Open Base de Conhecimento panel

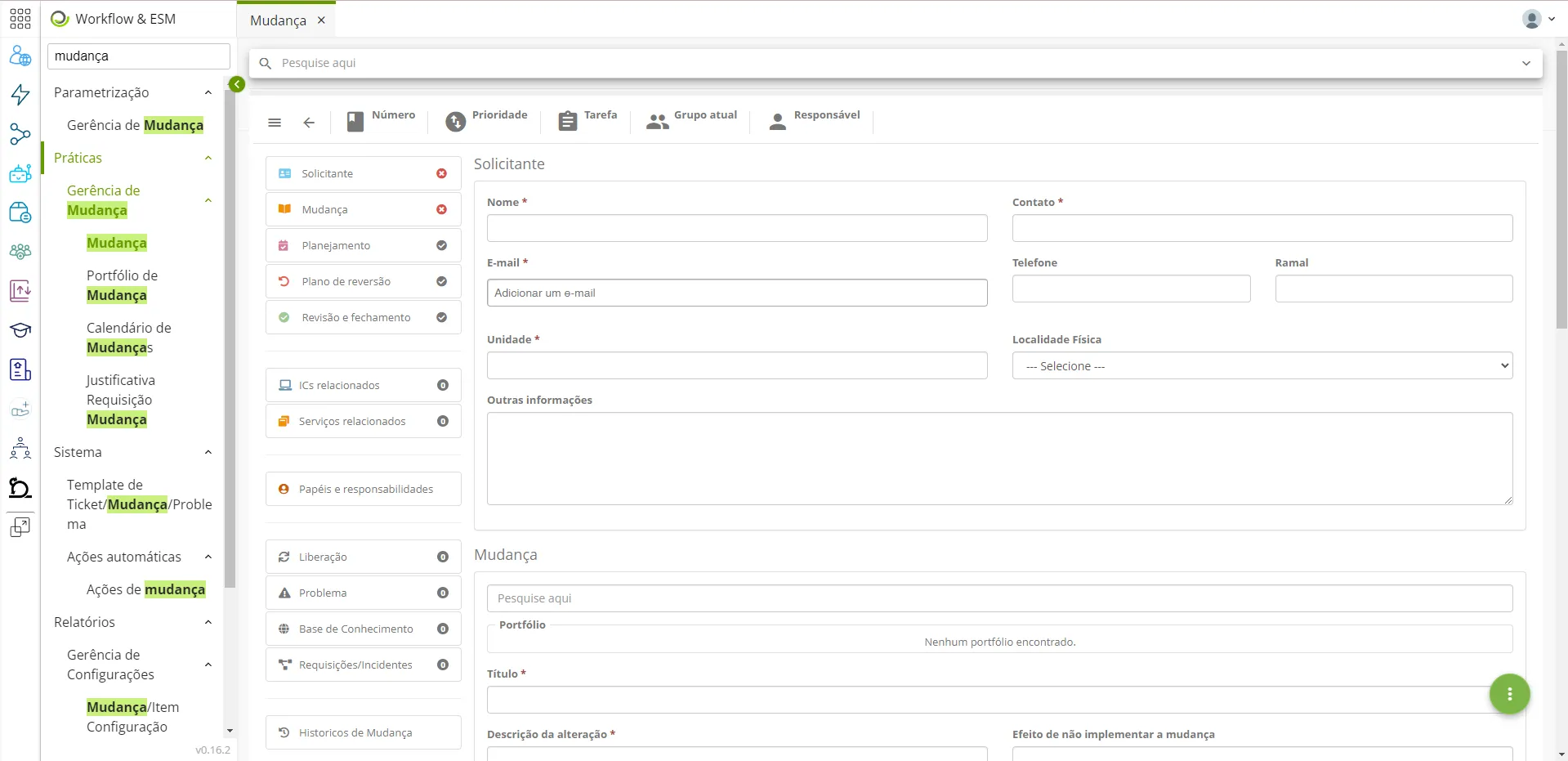click(x=363, y=629)
